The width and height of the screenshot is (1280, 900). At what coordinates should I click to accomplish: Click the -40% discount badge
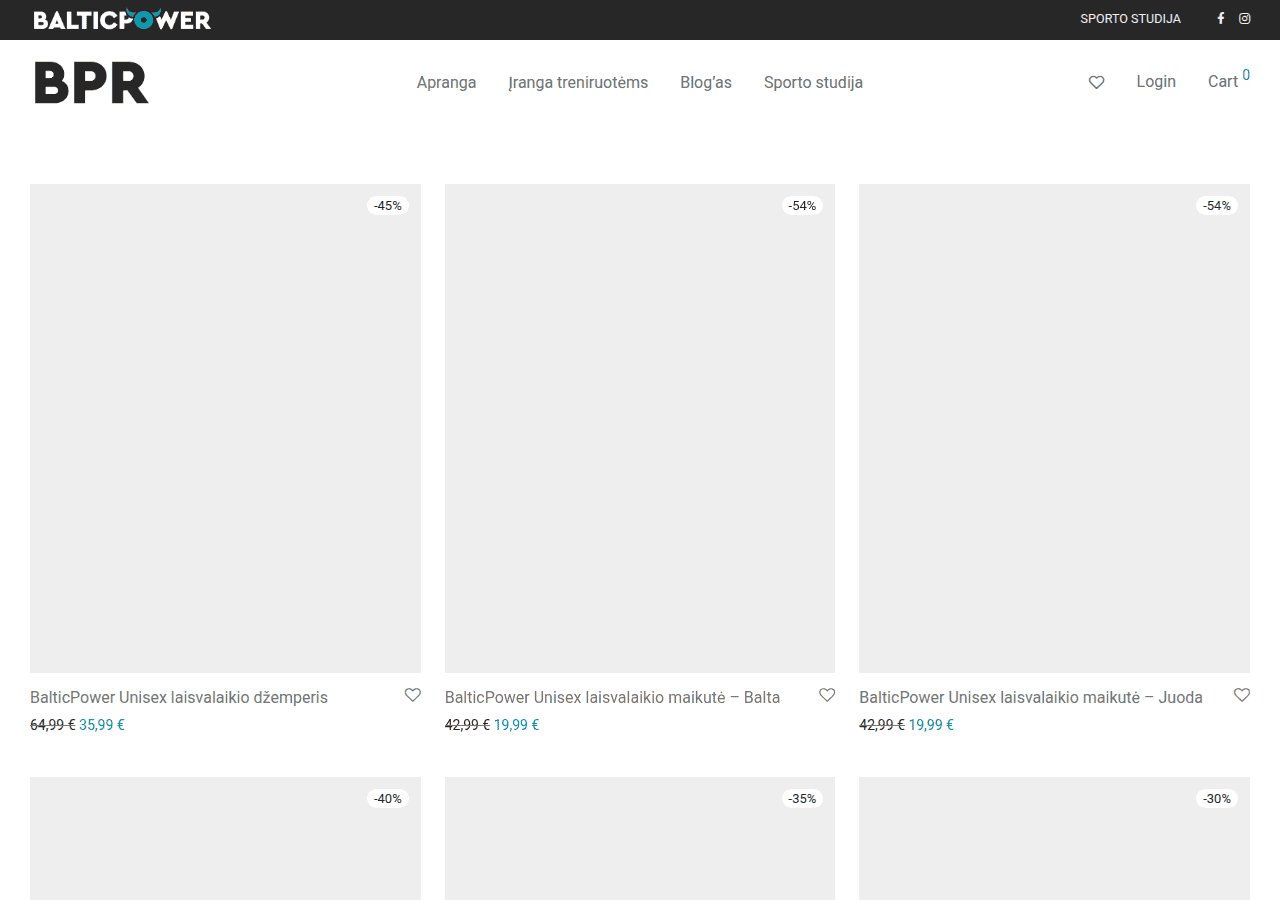point(388,799)
